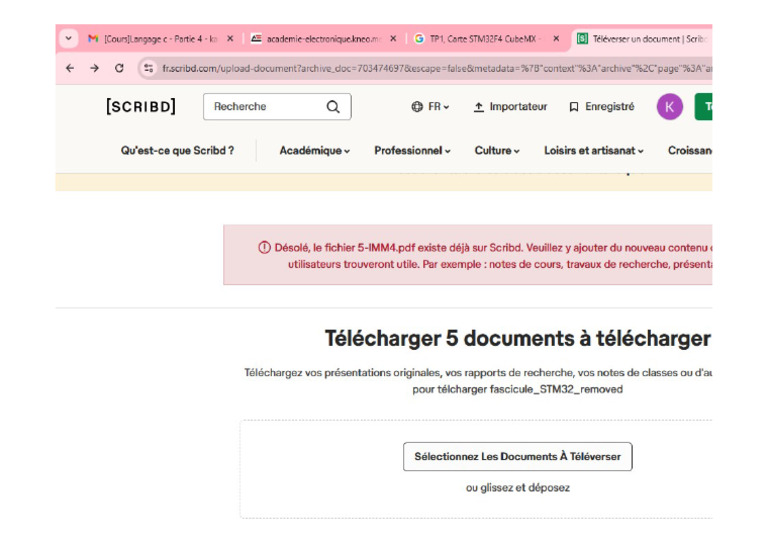This screenshot has width=768, height=543.
Task: Open the Croissance menu item
Action: tap(690, 151)
